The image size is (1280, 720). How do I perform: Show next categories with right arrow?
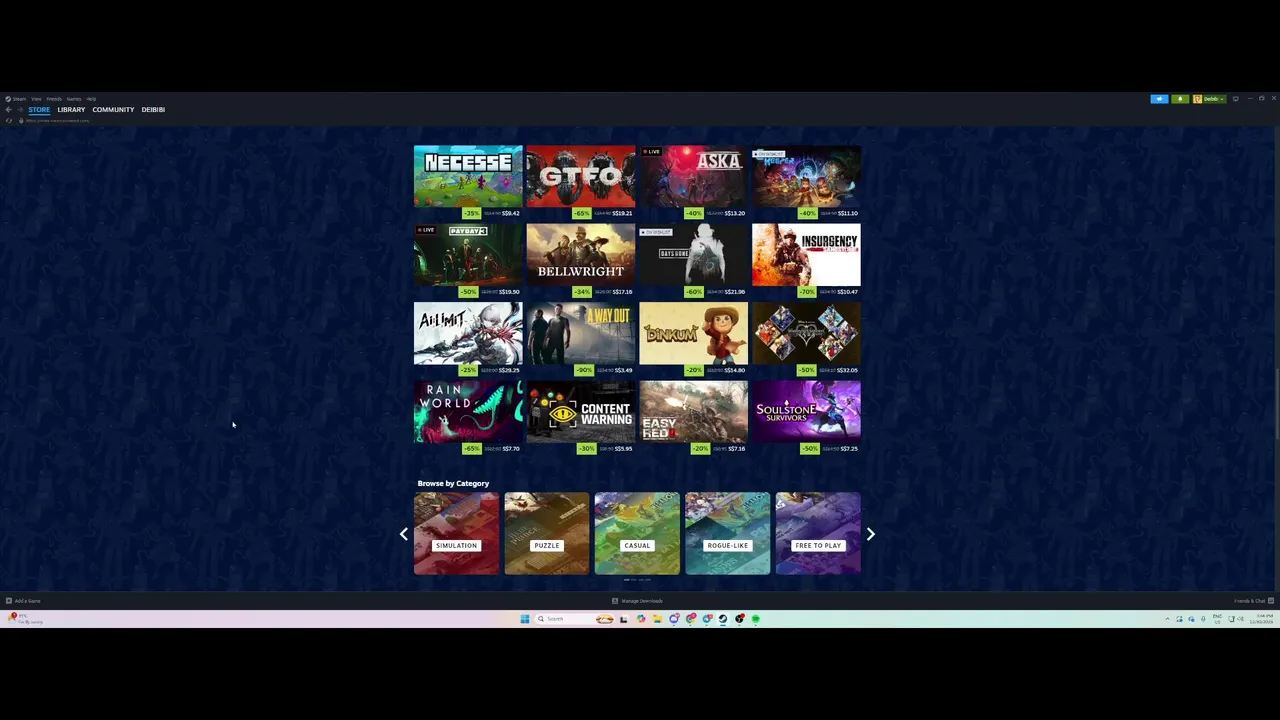[x=870, y=534]
